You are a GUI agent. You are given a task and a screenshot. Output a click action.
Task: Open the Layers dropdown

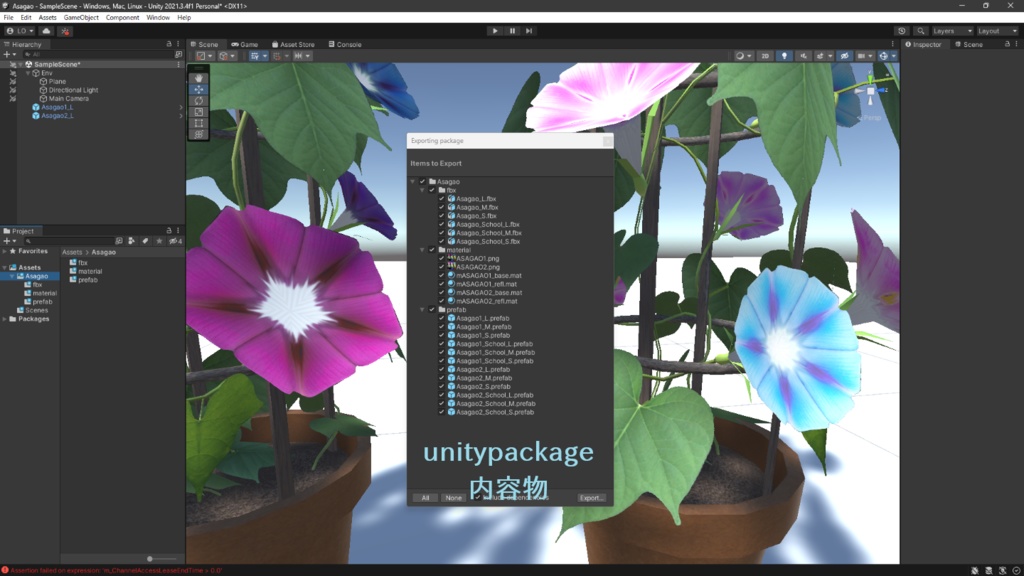[x=952, y=31]
